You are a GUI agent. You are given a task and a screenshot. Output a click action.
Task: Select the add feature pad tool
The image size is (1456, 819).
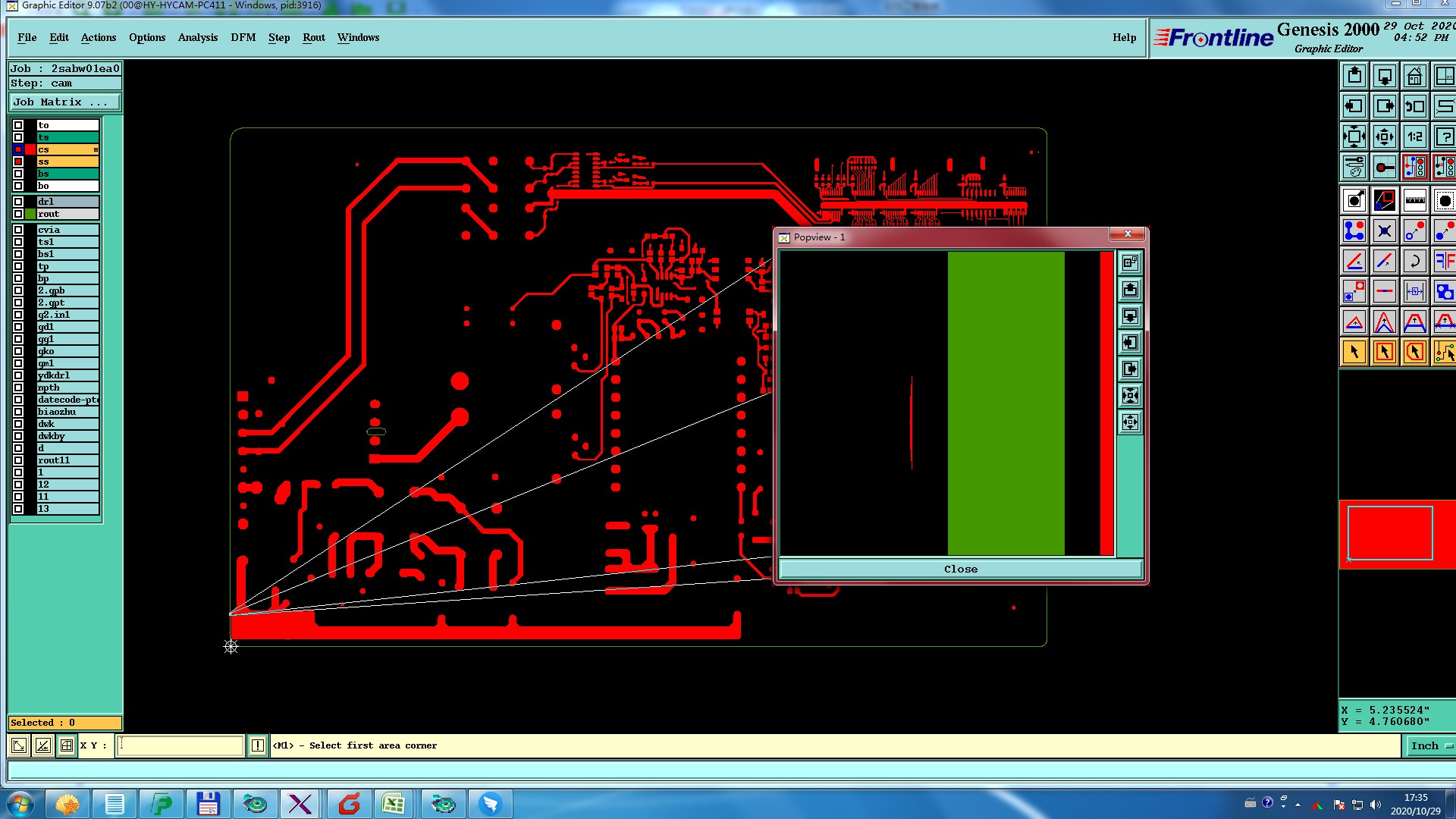1354,200
